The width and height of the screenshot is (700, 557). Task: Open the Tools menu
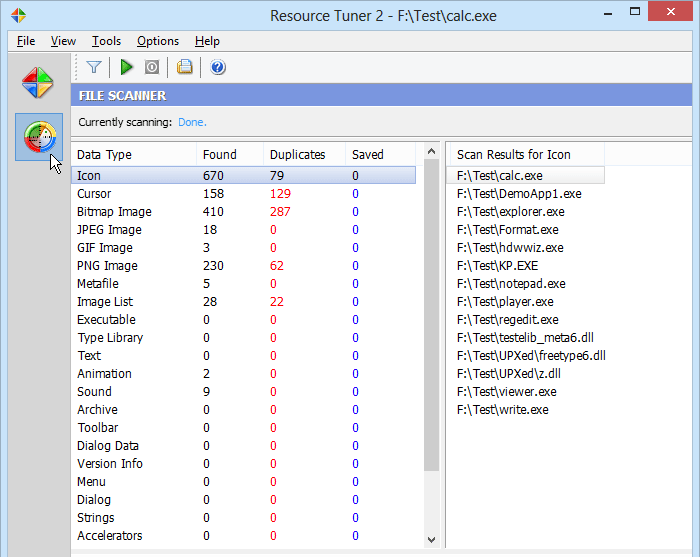click(x=106, y=41)
